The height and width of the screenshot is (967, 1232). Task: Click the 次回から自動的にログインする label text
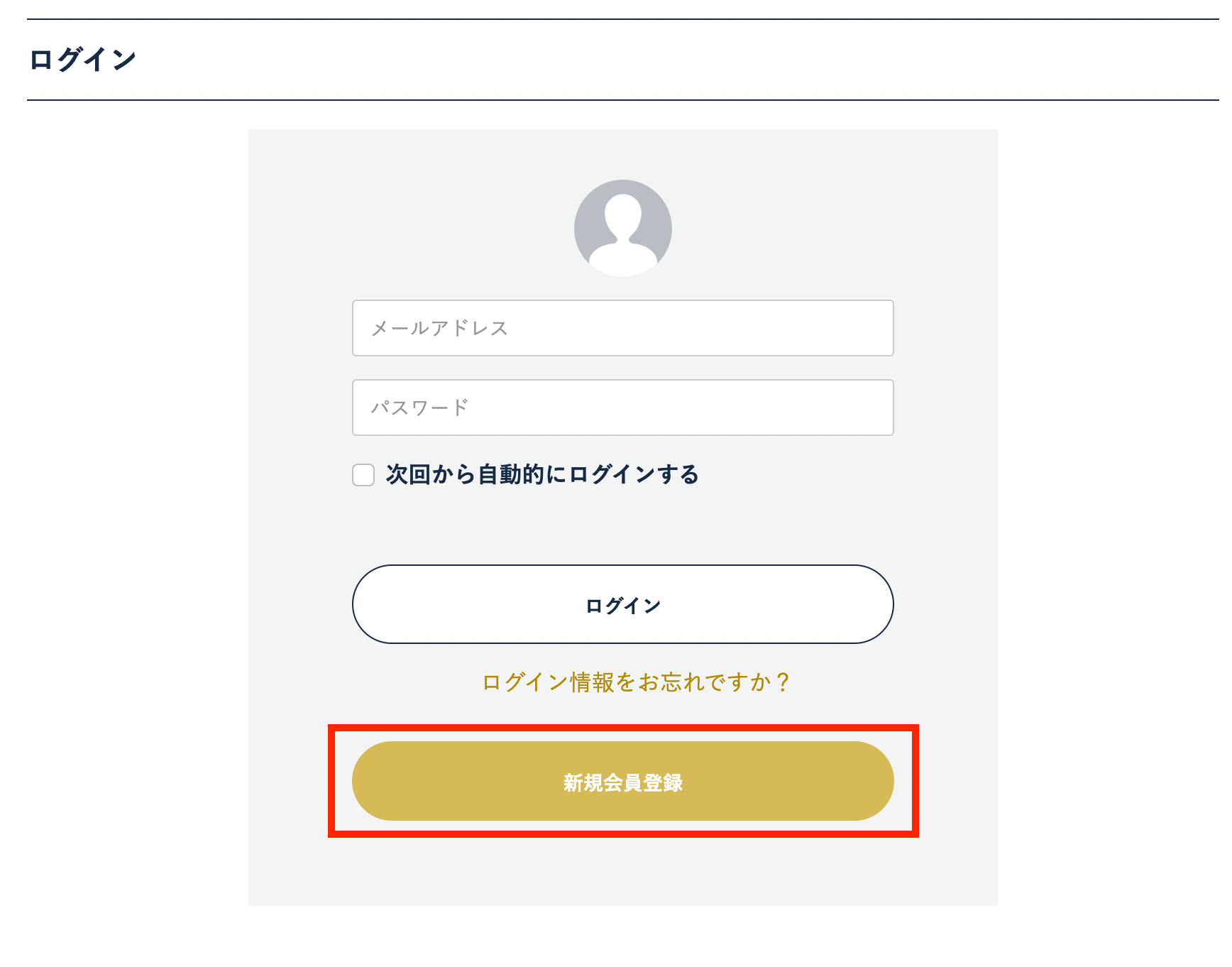[542, 474]
